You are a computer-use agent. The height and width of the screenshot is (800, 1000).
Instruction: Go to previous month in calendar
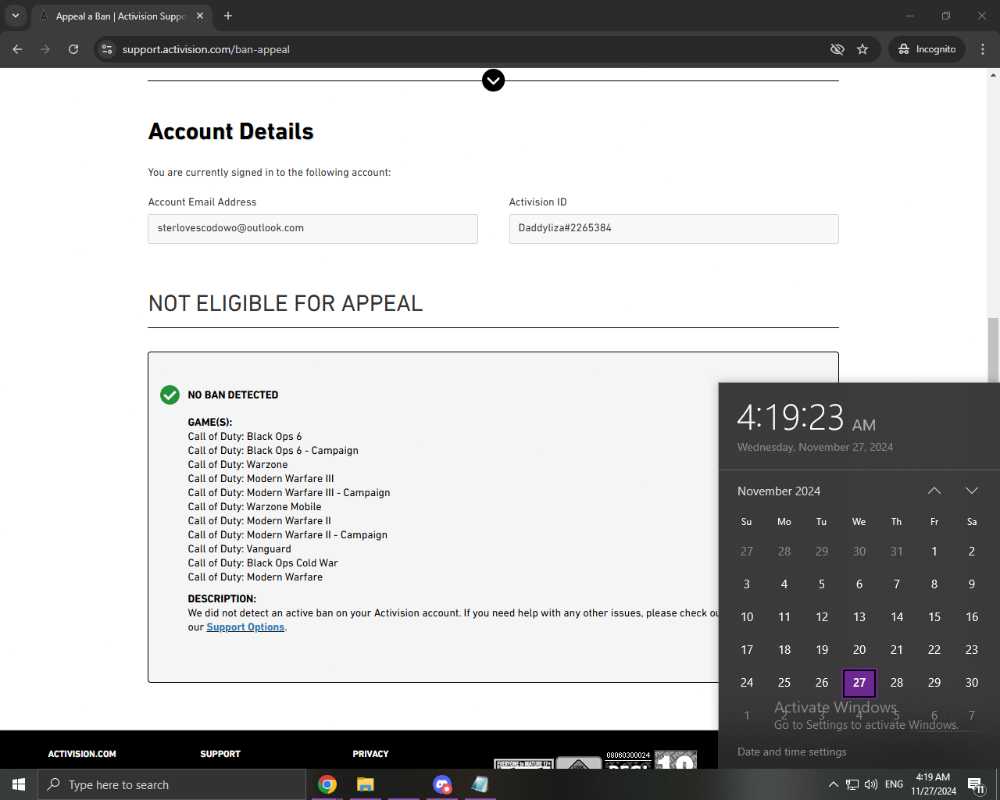[x=934, y=491]
